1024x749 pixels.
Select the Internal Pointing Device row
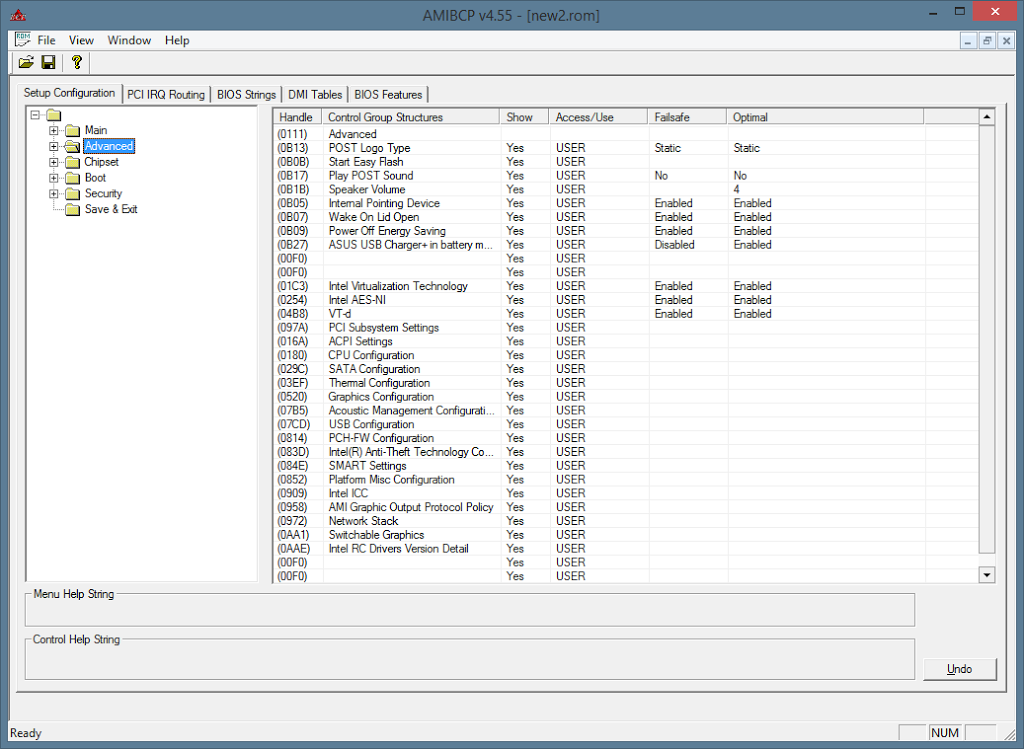626,203
